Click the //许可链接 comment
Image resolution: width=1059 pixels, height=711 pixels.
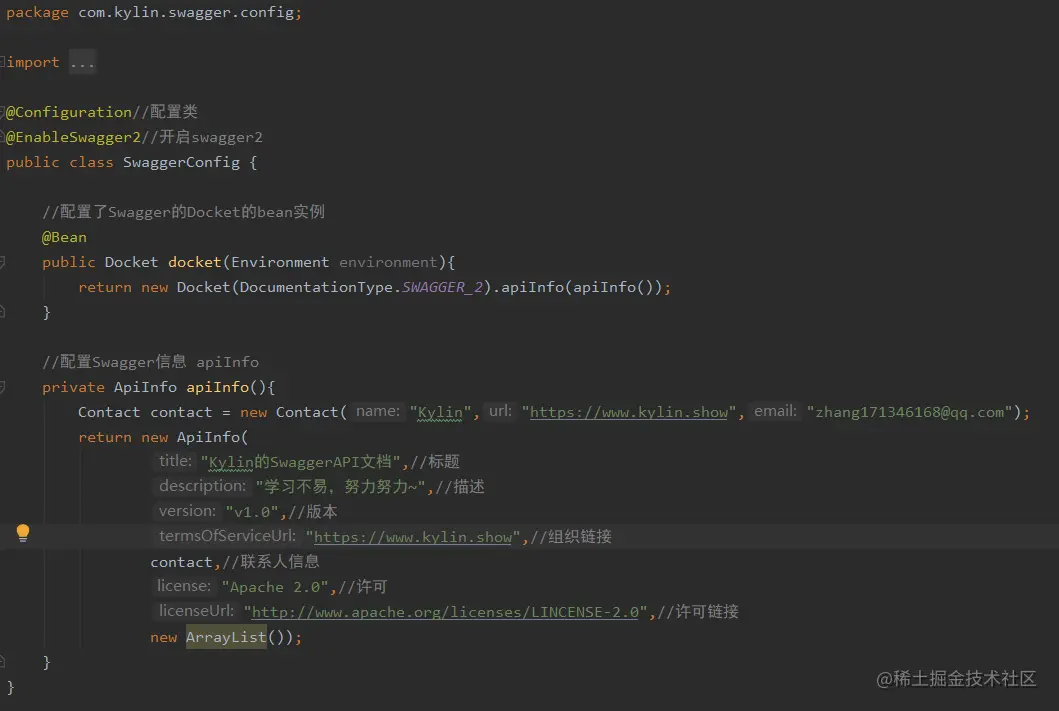[x=698, y=612]
